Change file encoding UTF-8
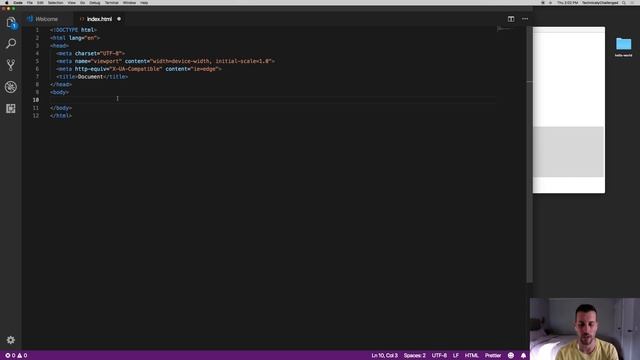 coord(439,356)
